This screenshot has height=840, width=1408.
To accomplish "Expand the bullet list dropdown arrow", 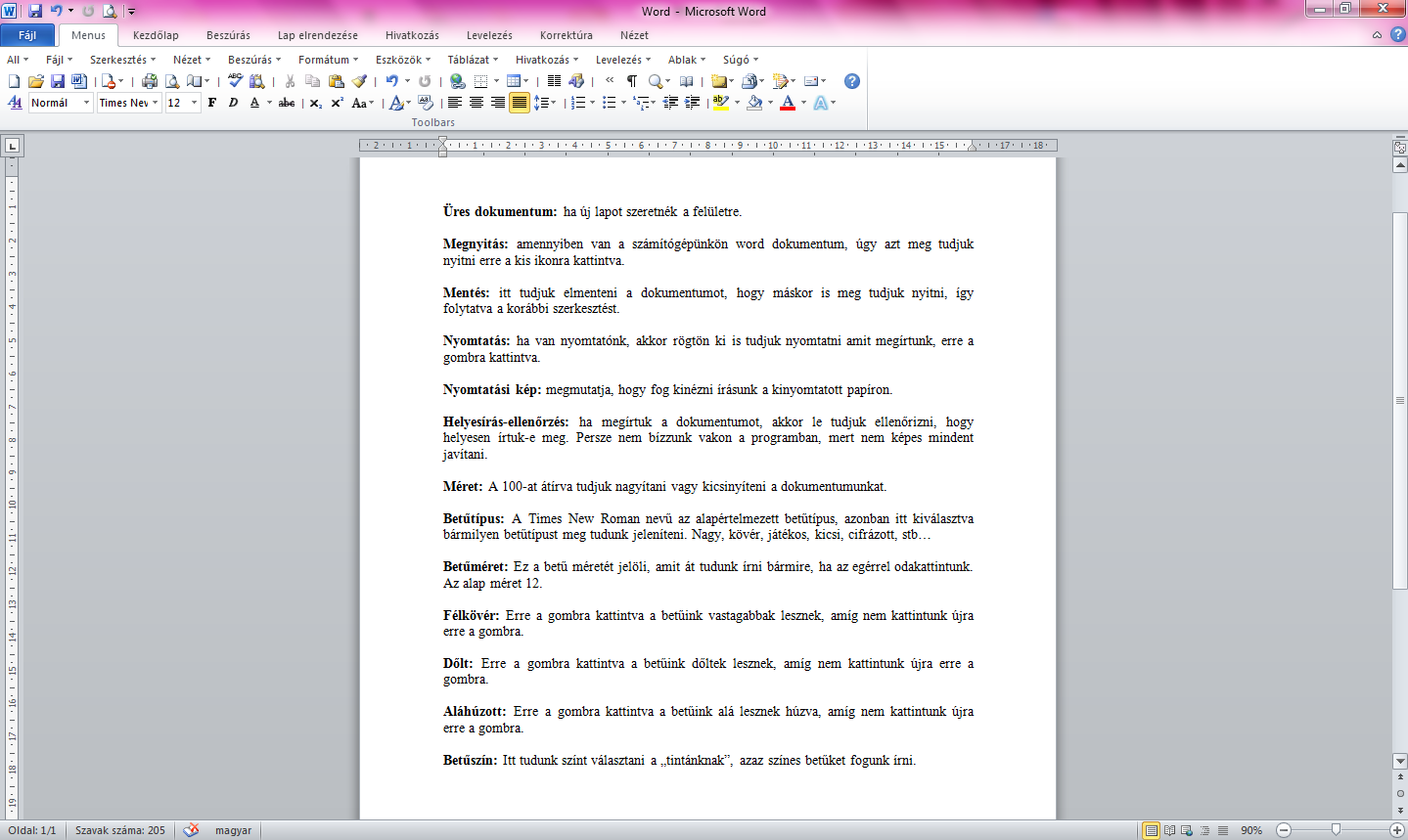I will point(623,103).
